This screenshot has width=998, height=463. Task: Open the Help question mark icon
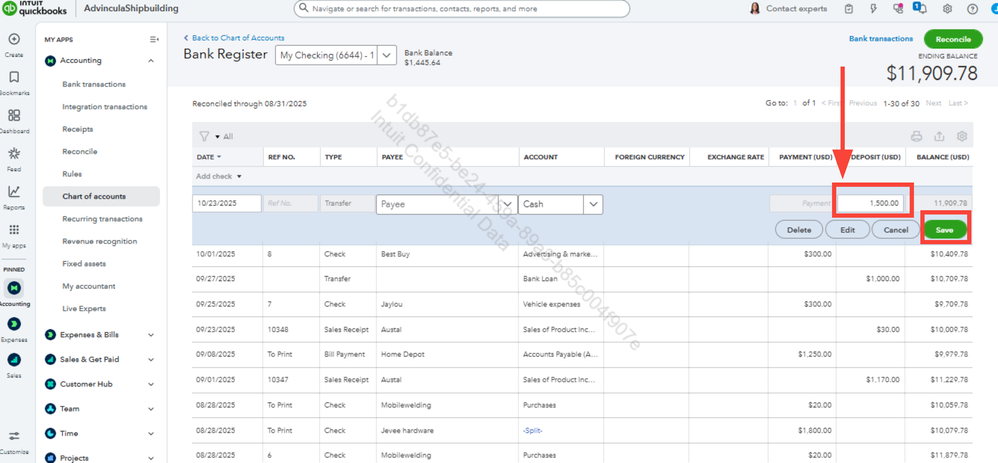972,9
